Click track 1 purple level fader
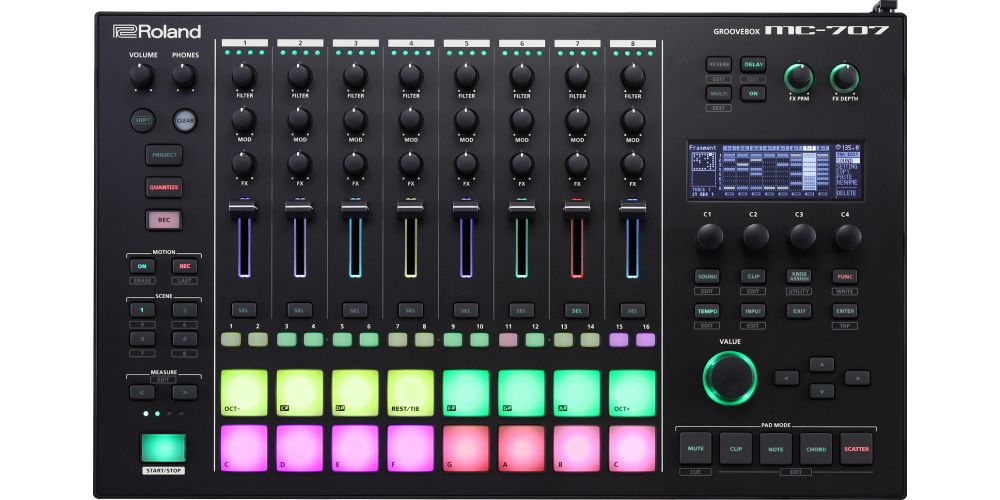Viewport: 1000px width, 500px height. [244, 210]
